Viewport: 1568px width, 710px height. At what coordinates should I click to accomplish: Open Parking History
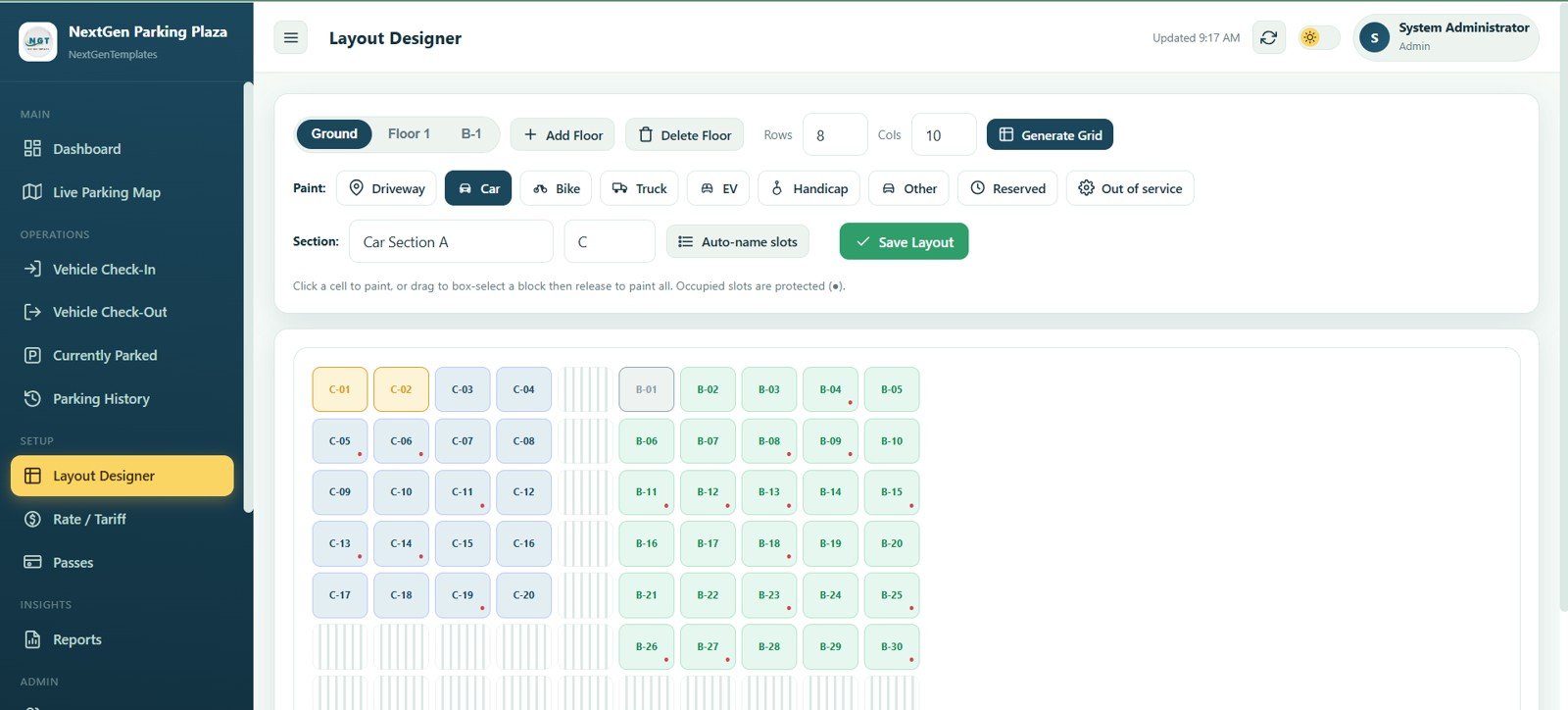click(122, 398)
